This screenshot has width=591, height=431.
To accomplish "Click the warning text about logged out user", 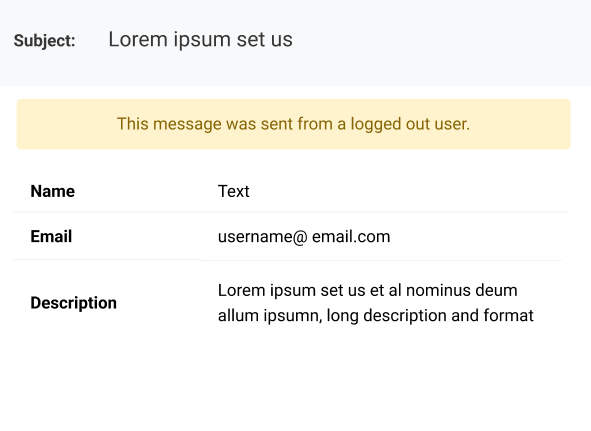I will [x=294, y=124].
